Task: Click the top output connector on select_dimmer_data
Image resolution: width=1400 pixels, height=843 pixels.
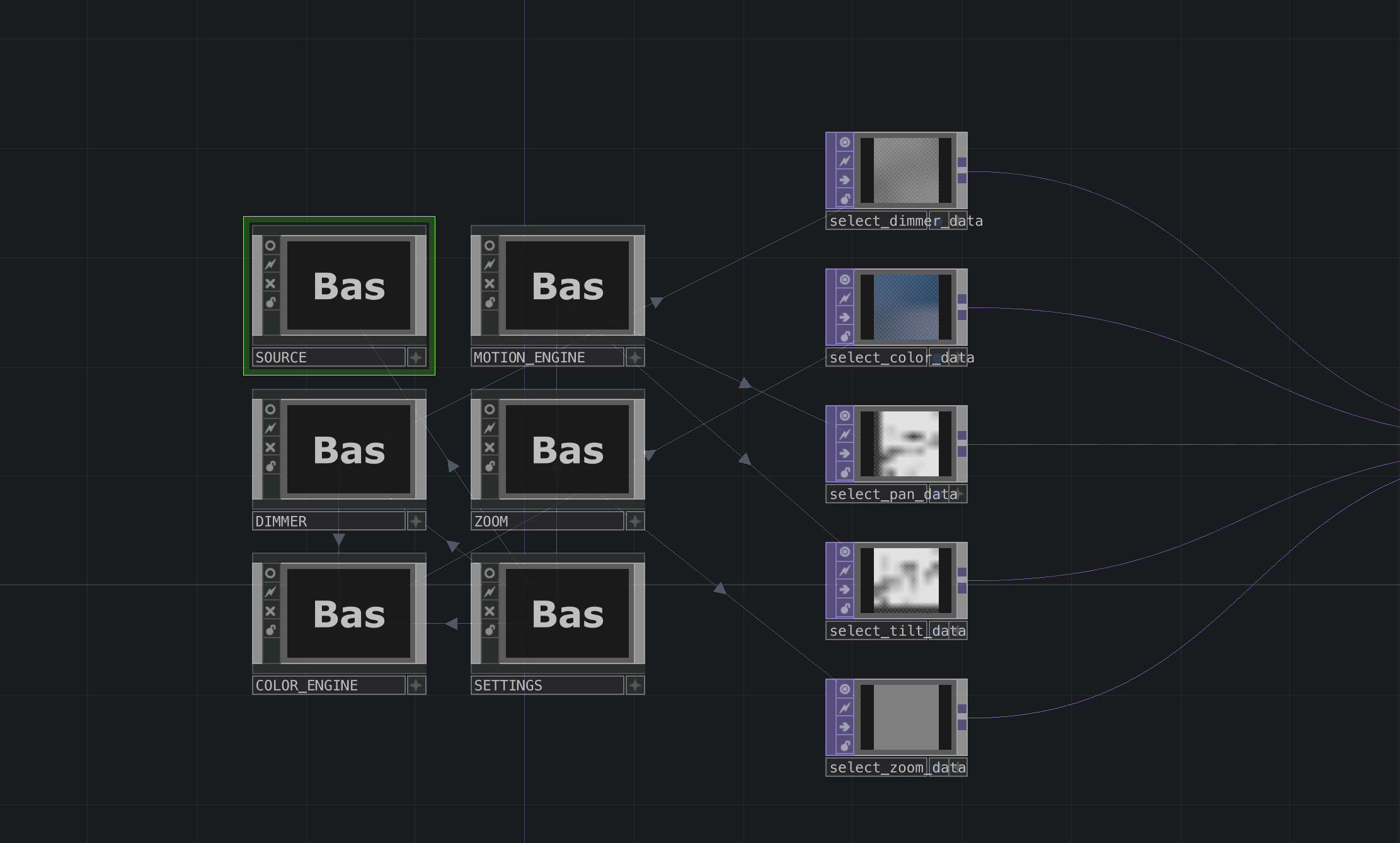Action: 961,163
